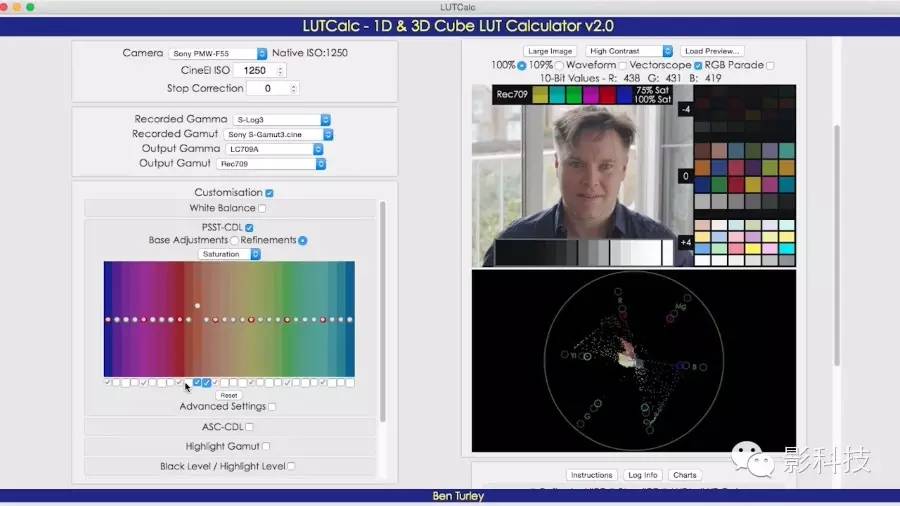Open the Camera dropdown showing Sony PMW-F55
Image resolution: width=900 pixels, height=506 pixels.
coord(218,53)
